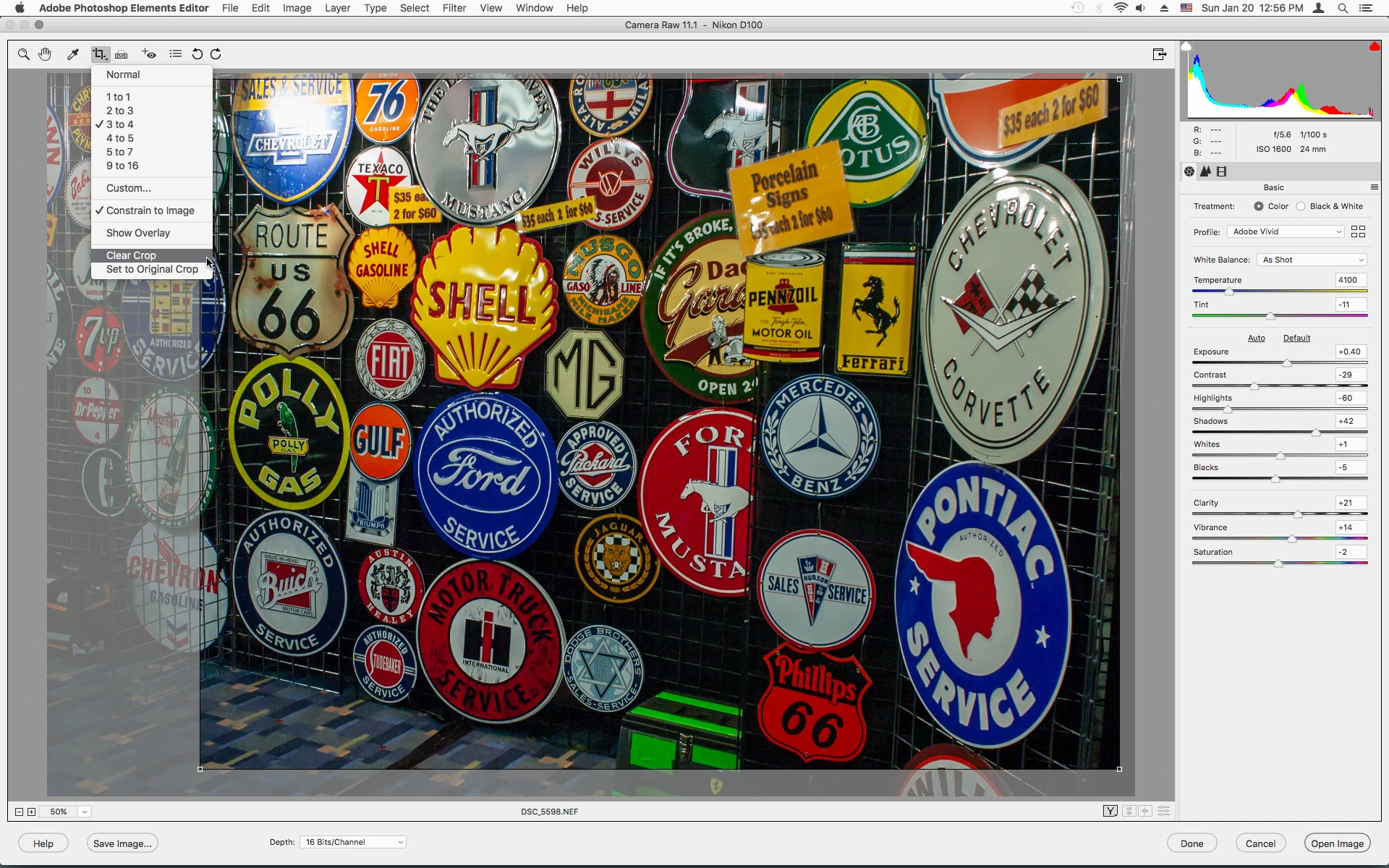Toggle full screen mode icon
Screen dimensions: 1389x868
click(1159, 54)
